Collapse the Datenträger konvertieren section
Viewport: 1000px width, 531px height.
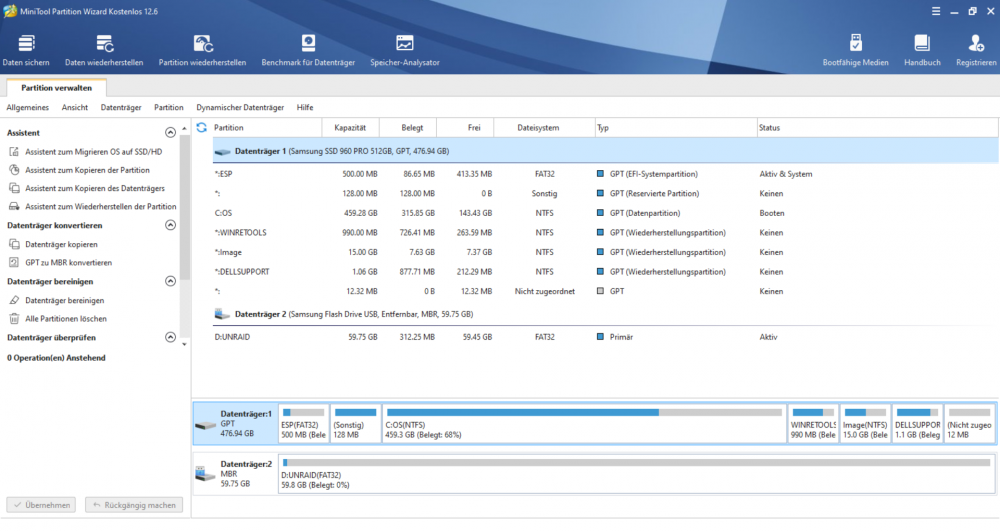170,225
